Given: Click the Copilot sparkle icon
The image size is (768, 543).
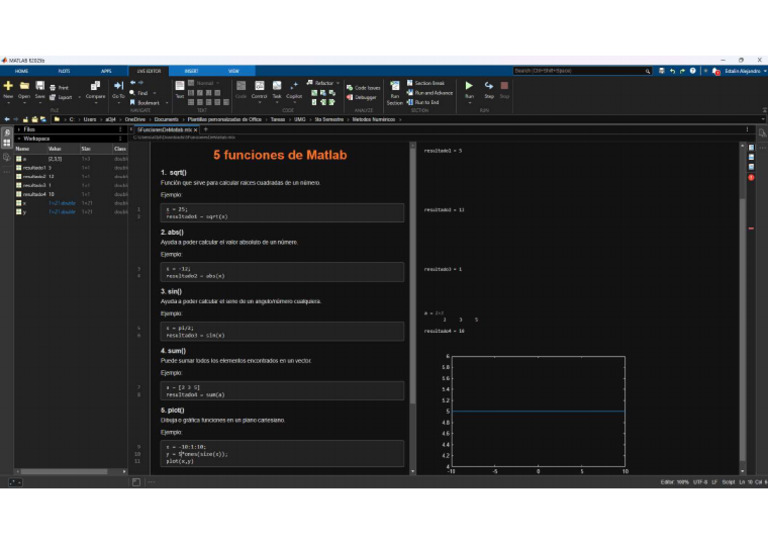Looking at the screenshot, I should 294,86.
